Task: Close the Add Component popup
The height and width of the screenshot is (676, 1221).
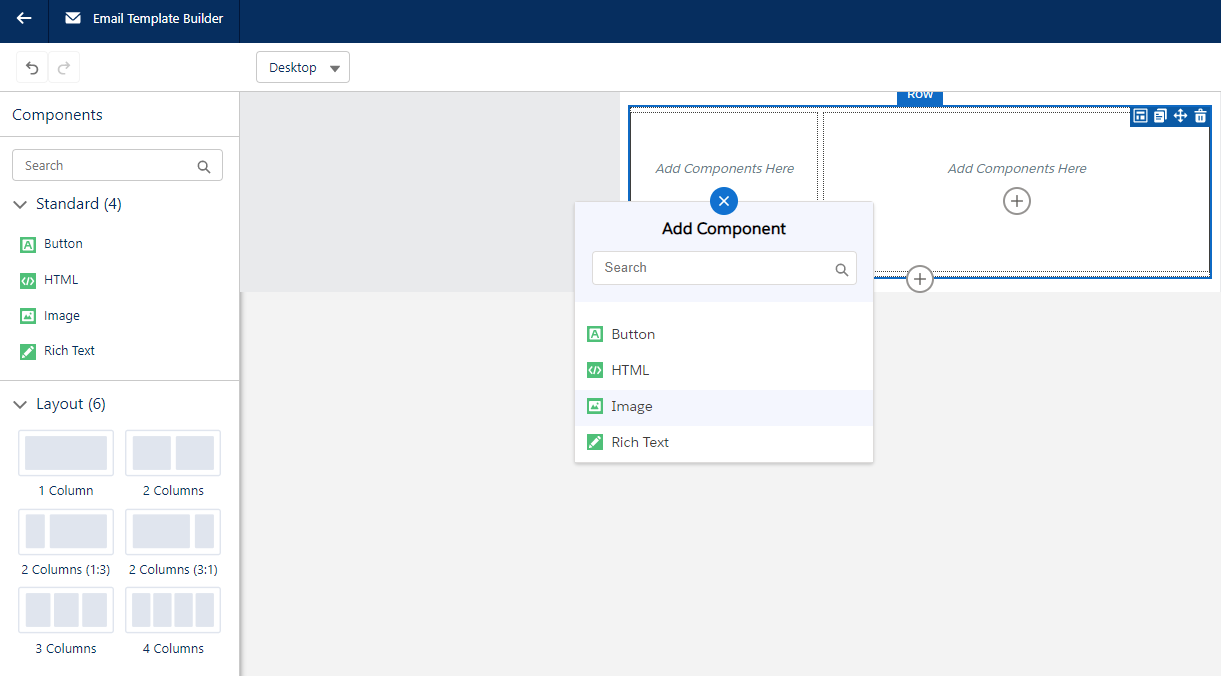Action: 724,201
